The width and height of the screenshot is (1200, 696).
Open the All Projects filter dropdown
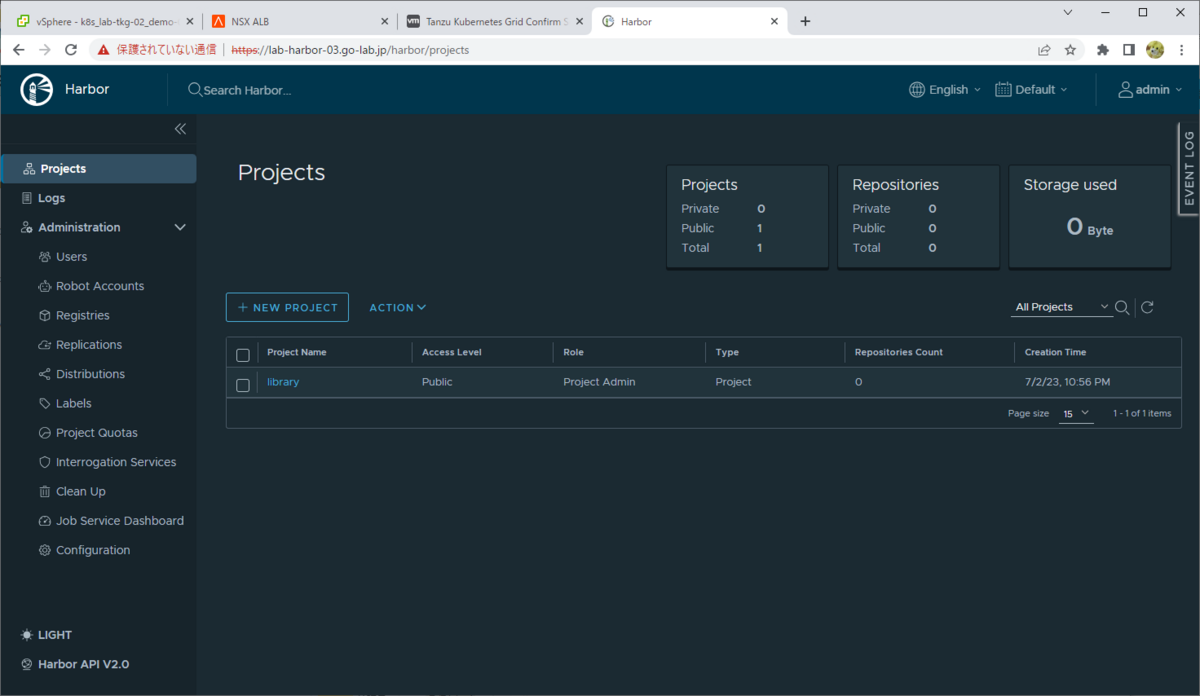pos(1062,307)
